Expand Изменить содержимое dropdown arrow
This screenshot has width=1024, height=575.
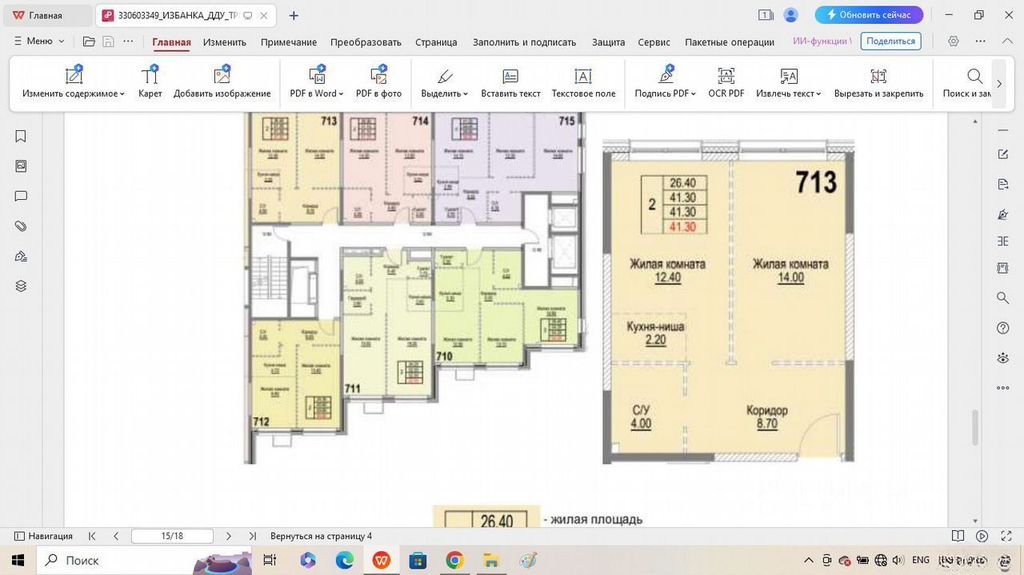point(122,94)
